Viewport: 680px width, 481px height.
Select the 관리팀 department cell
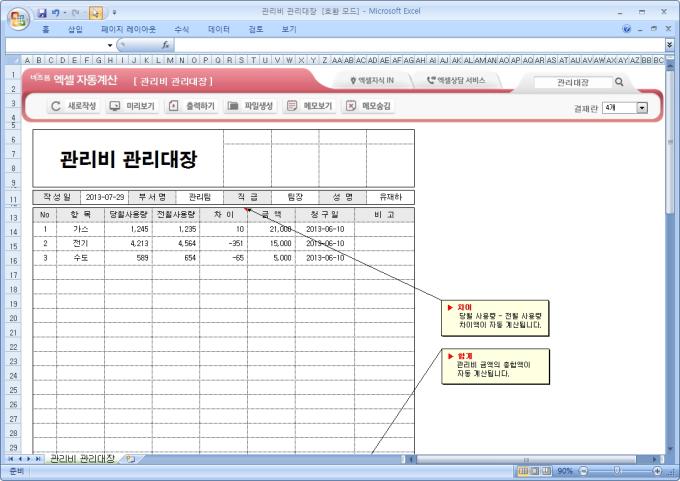pyautogui.click(x=199, y=197)
